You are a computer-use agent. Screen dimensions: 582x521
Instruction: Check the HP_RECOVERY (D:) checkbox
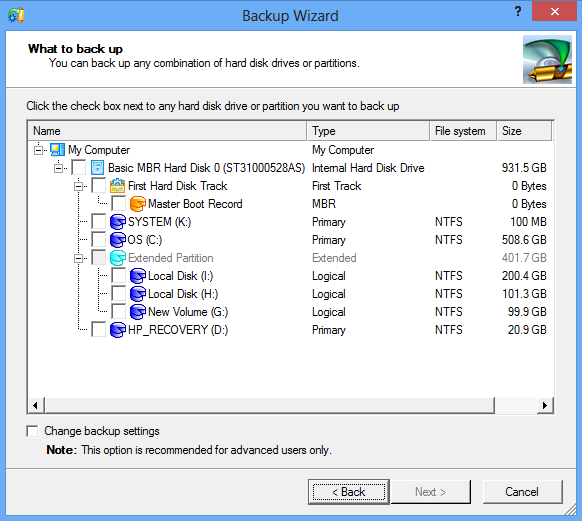pyautogui.click(x=99, y=330)
